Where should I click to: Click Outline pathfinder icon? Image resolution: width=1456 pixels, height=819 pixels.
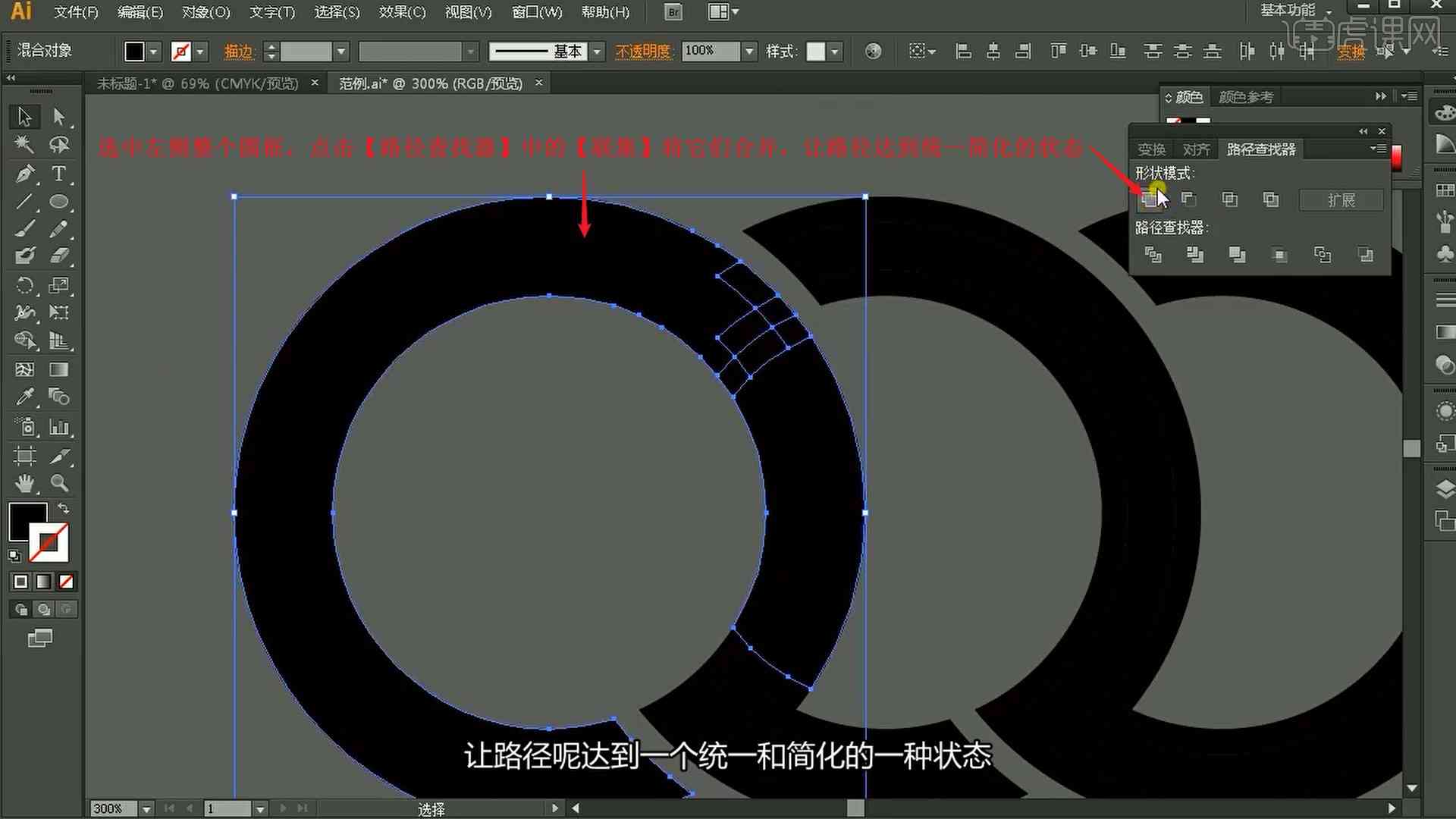1323,255
